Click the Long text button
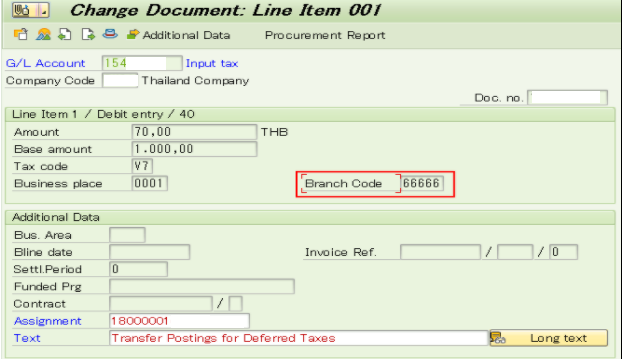The height and width of the screenshot is (362, 622). click(549, 338)
